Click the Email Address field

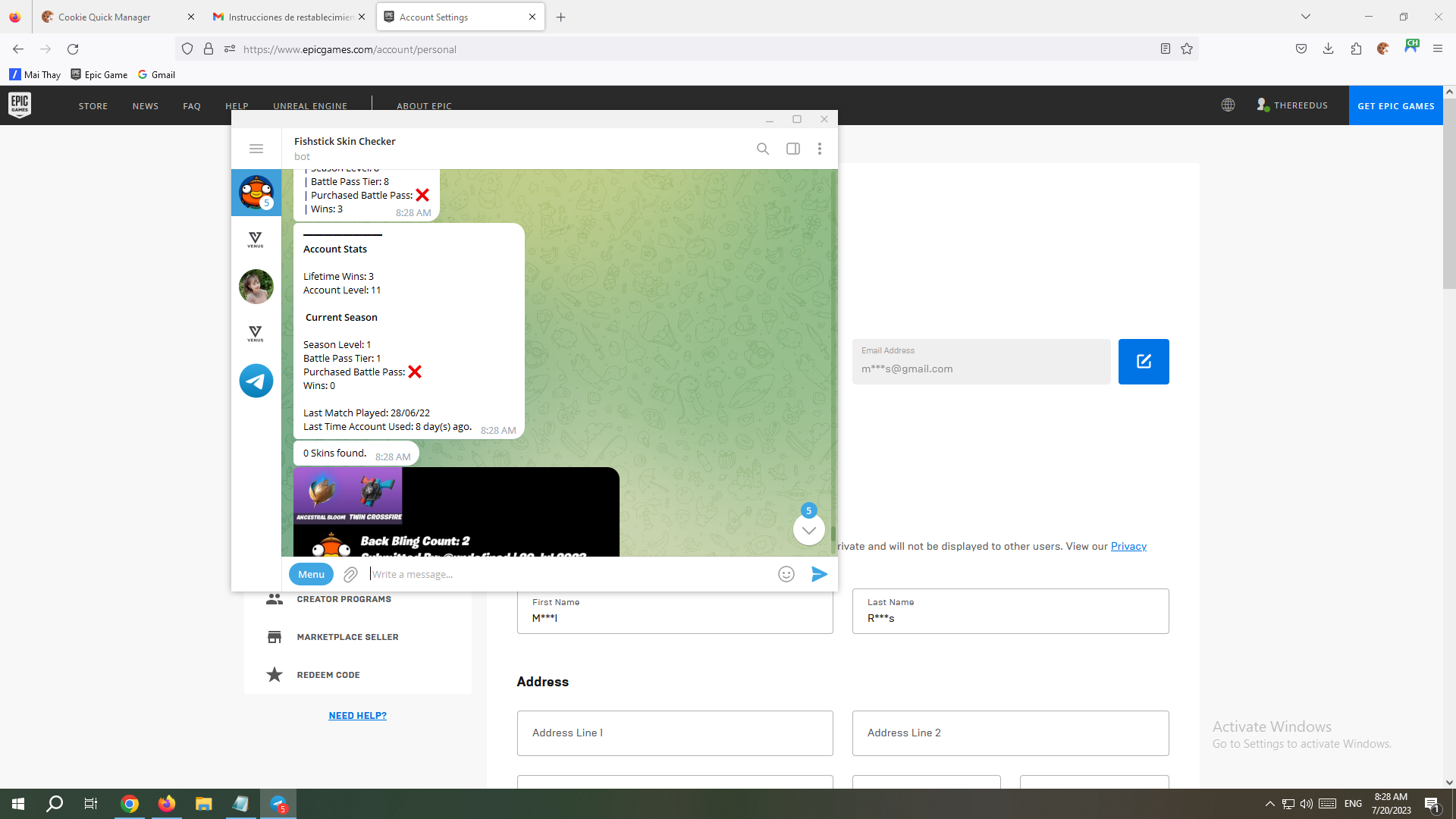point(981,362)
